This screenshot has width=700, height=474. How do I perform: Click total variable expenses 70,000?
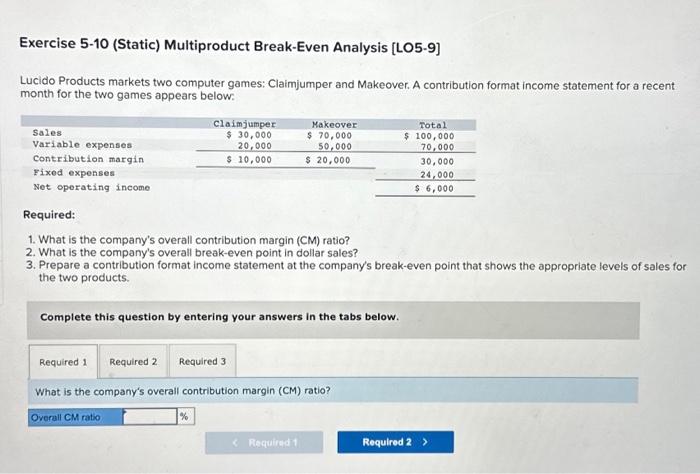[437, 147]
